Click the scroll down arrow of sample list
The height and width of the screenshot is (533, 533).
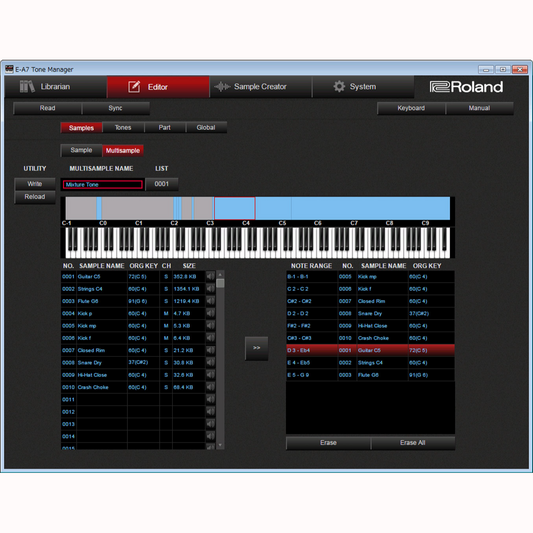click(x=220, y=445)
